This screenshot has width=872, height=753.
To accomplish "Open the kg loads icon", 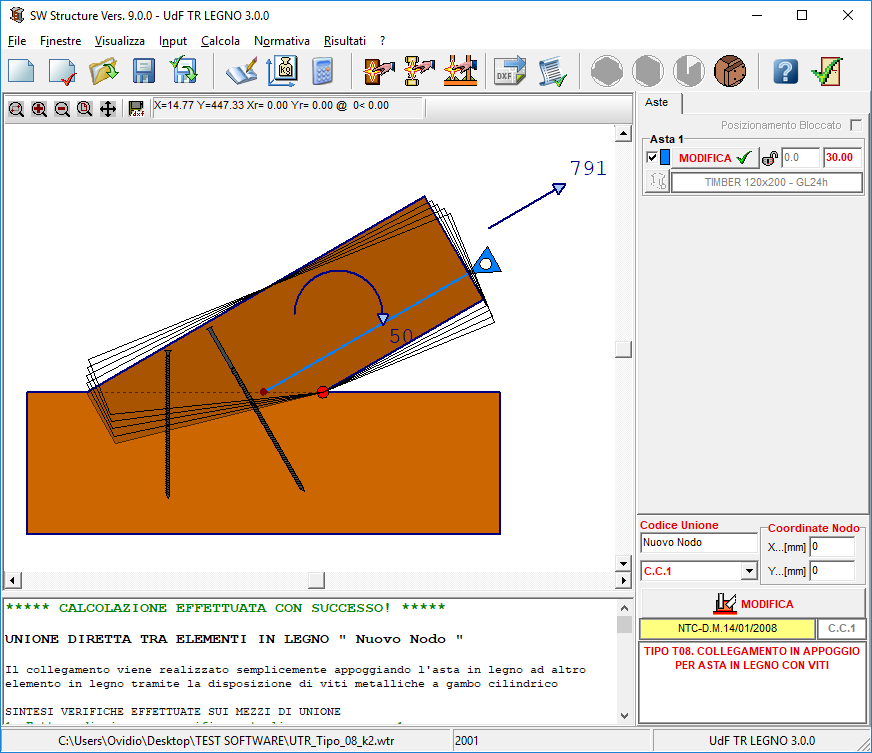I will pos(283,71).
